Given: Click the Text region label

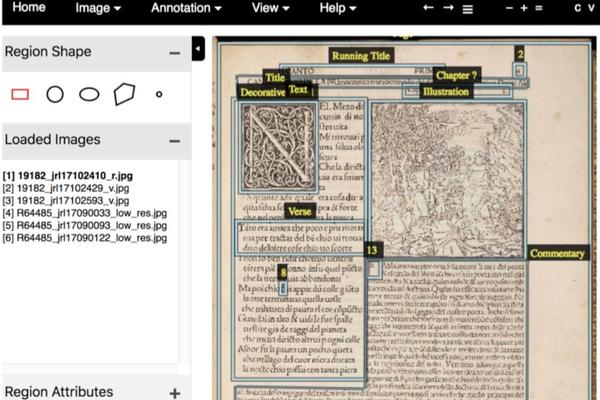Looking at the screenshot, I should pos(298,90).
